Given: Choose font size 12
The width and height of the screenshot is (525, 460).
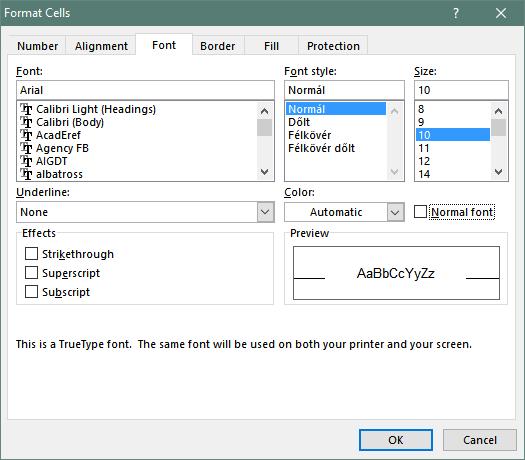Looking at the screenshot, I should 453,161.
